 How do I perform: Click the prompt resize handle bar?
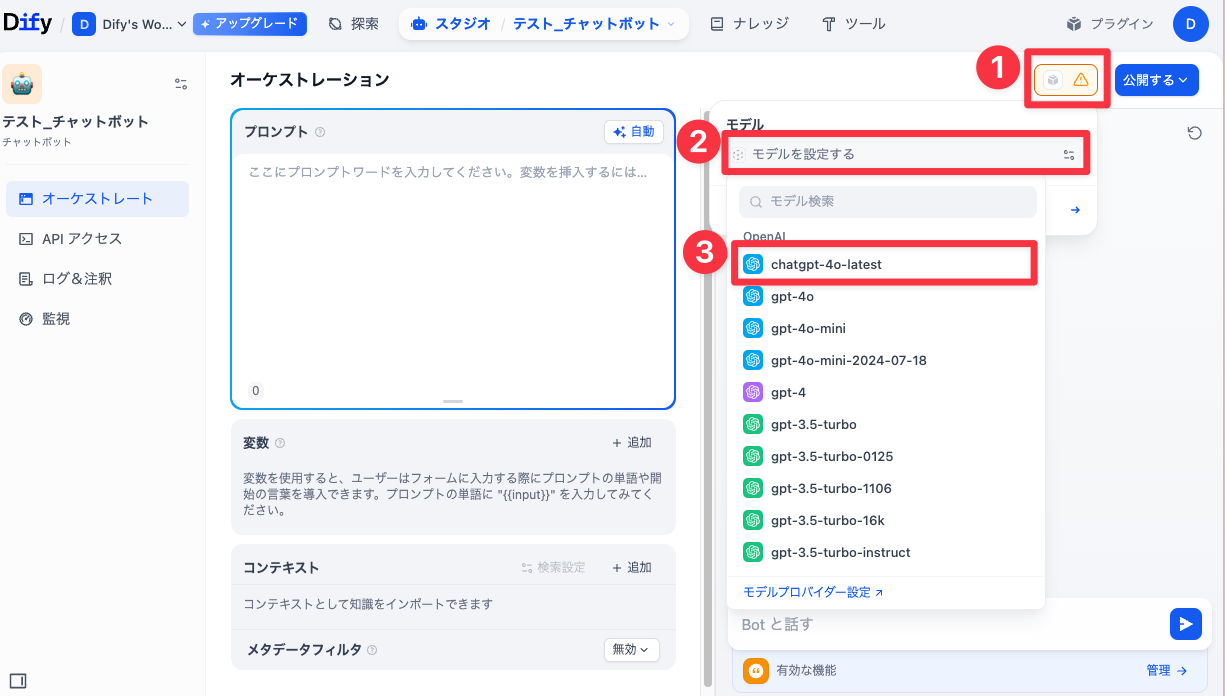click(x=453, y=401)
